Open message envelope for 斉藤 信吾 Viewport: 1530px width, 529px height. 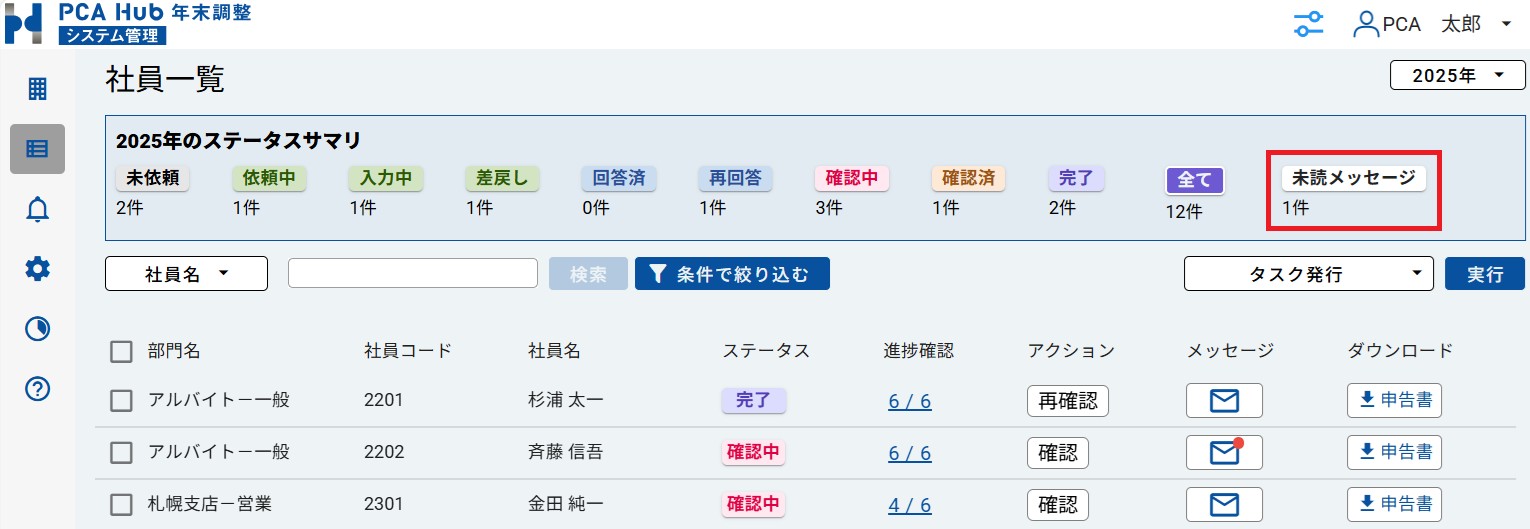(1224, 452)
